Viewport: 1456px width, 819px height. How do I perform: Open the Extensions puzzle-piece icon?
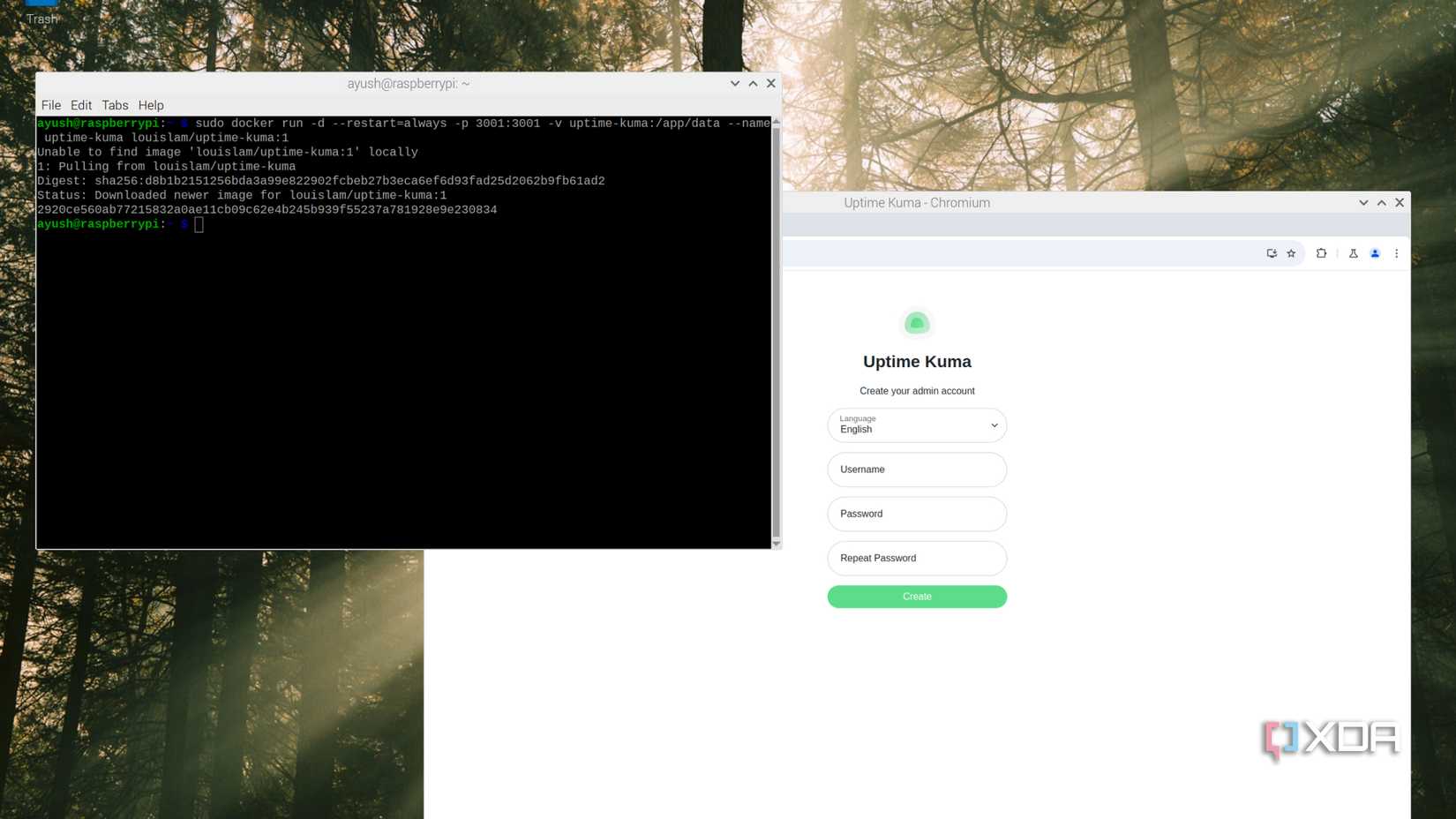pos(1321,253)
